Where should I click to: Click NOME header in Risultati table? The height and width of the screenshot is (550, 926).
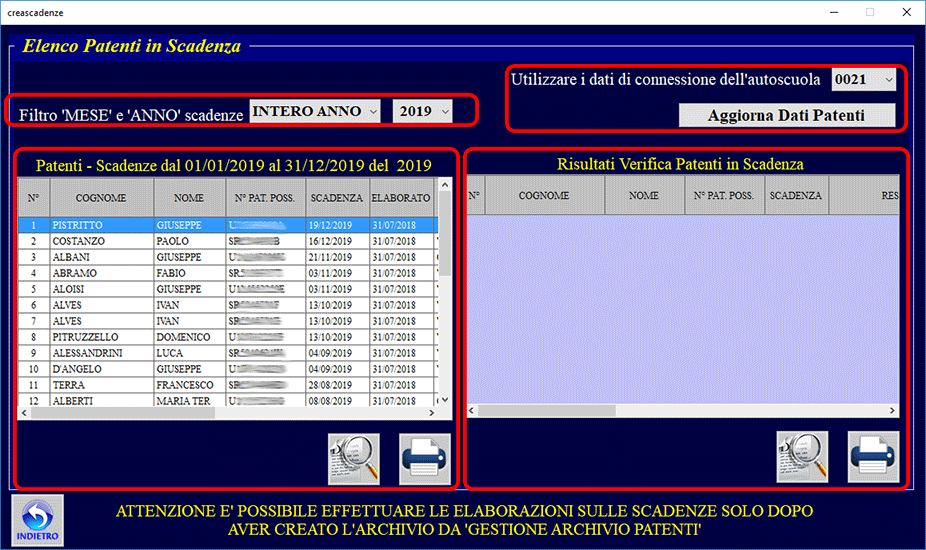644,195
